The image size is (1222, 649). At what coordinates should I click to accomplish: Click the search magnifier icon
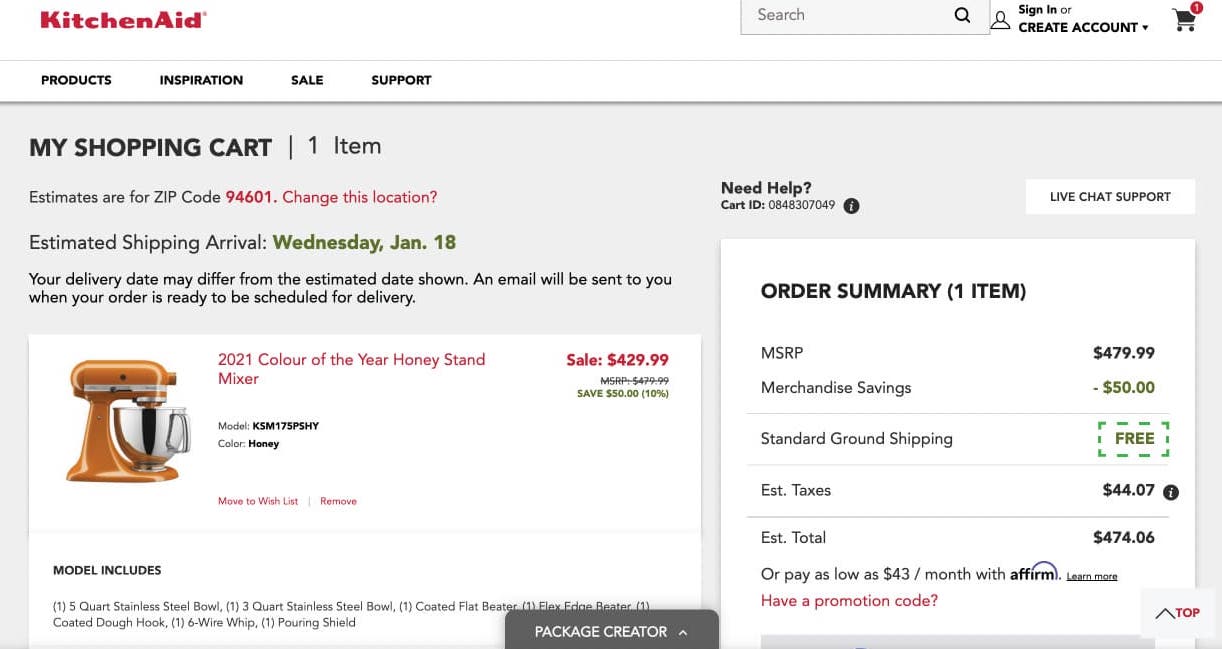[962, 15]
